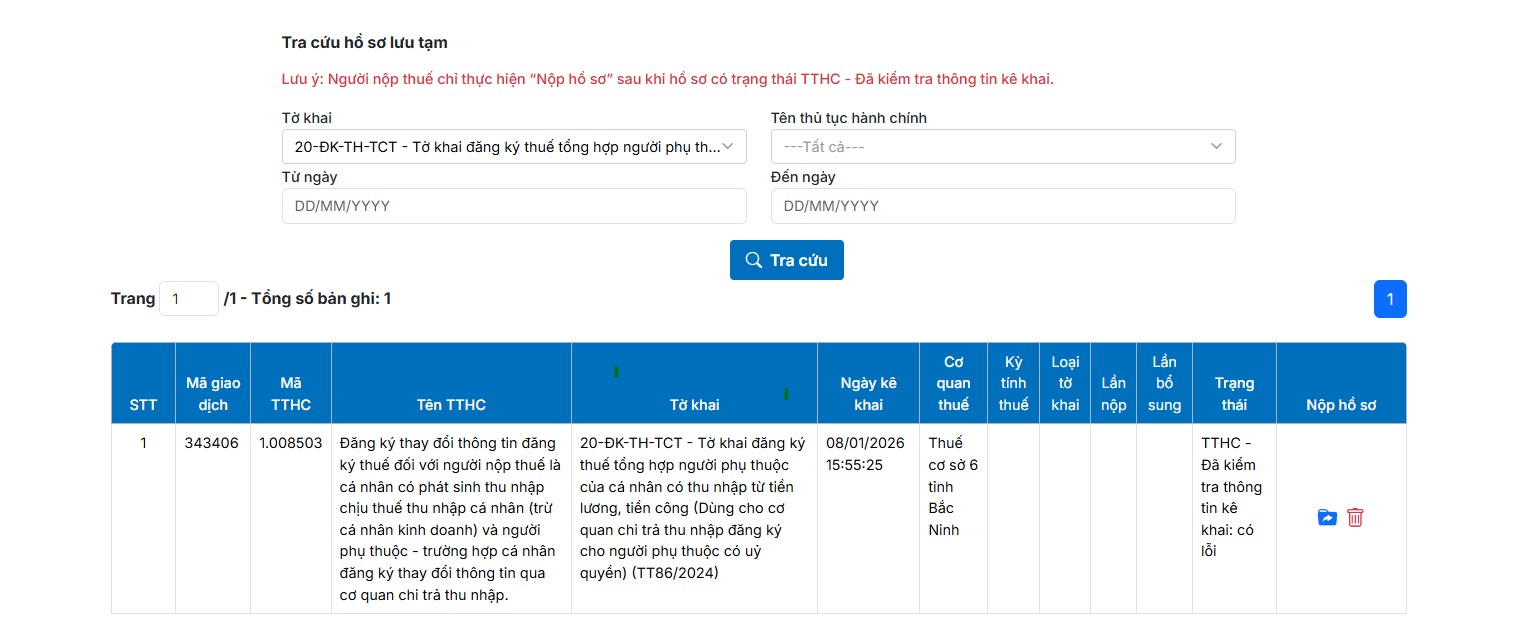
Task: Expand the Tên thủ tục hành chính dropdown
Action: (1003, 147)
